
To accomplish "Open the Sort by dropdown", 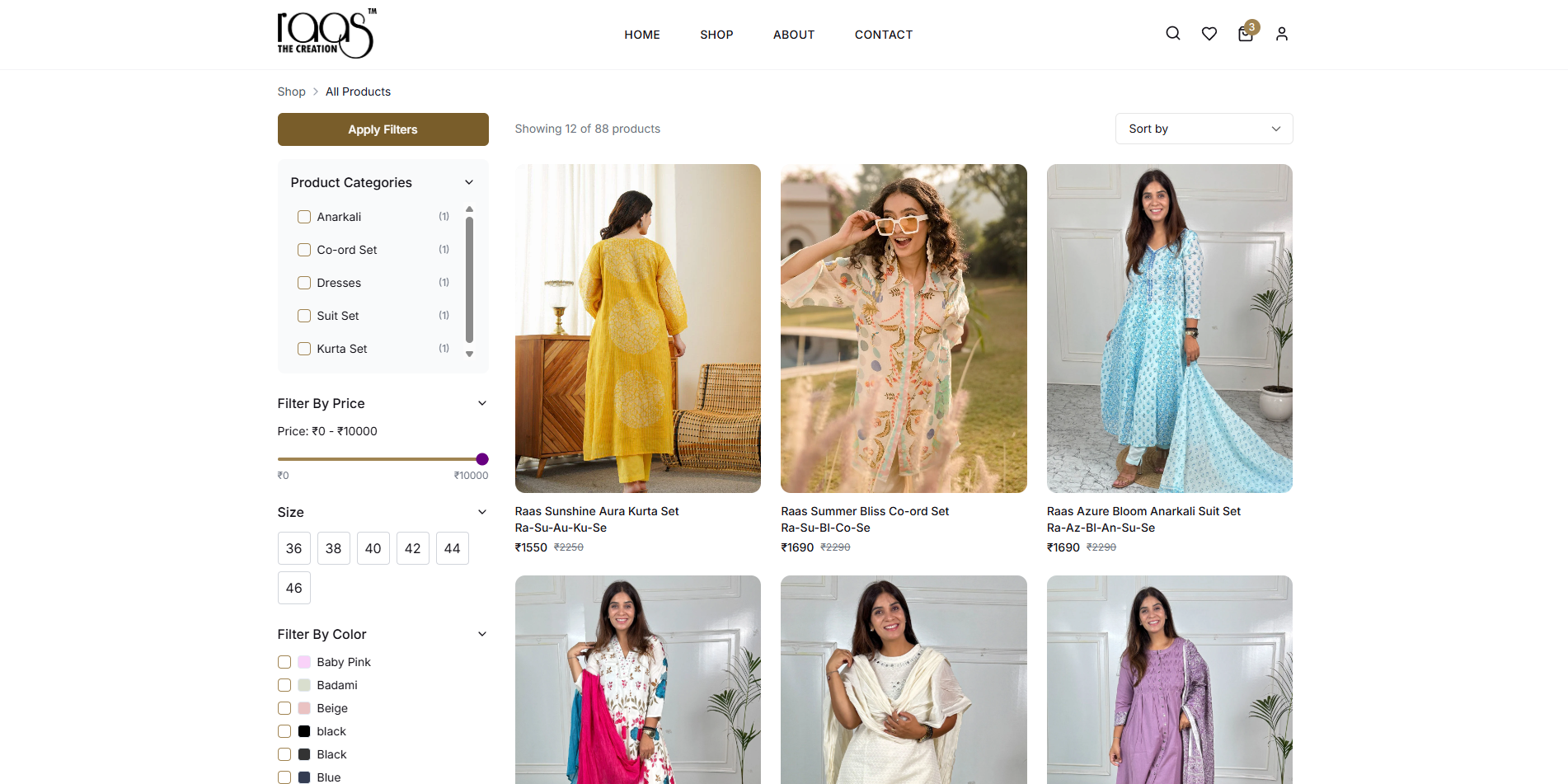I will click(1203, 129).
